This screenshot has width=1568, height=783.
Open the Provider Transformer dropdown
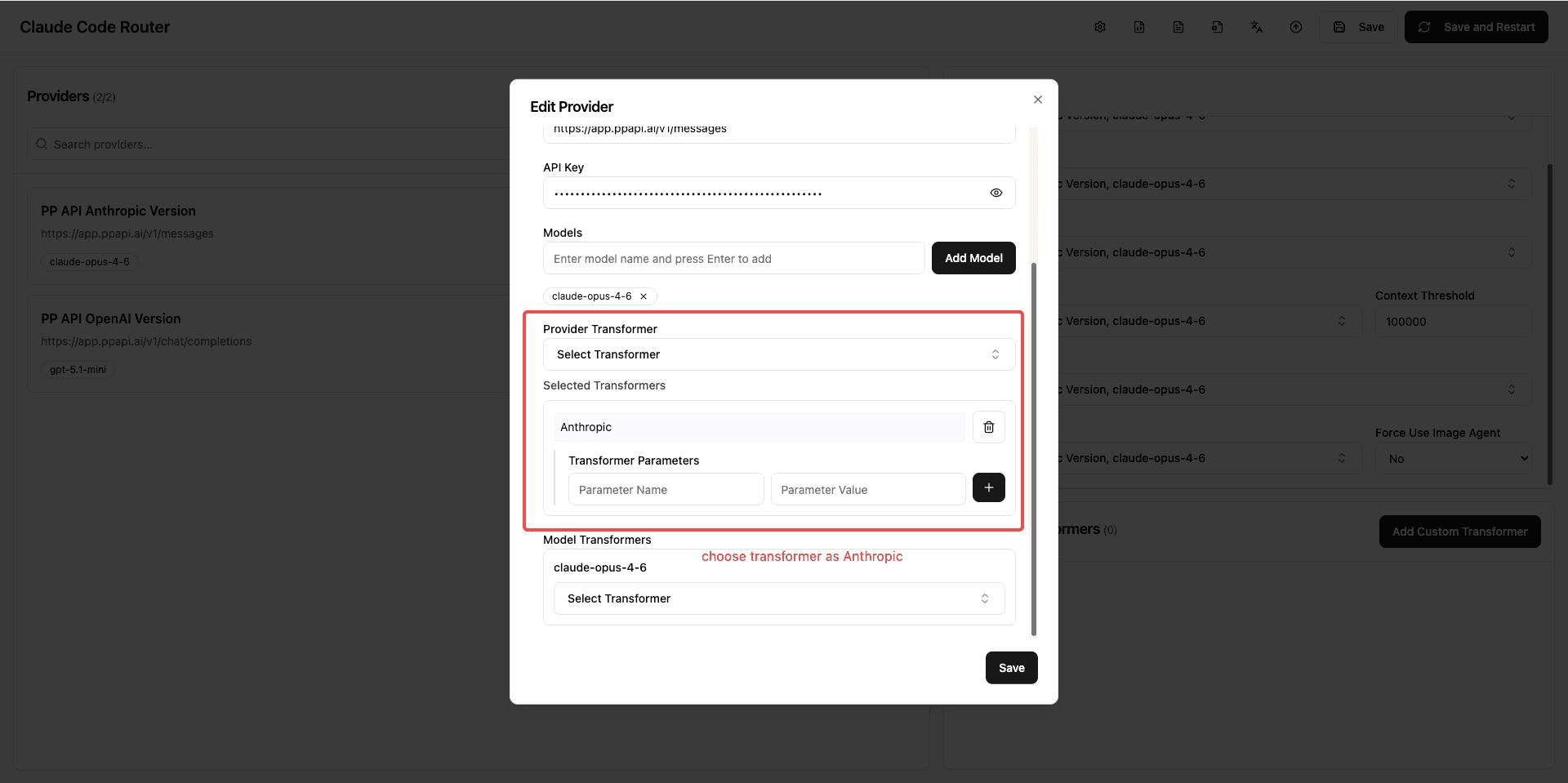[x=777, y=354]
